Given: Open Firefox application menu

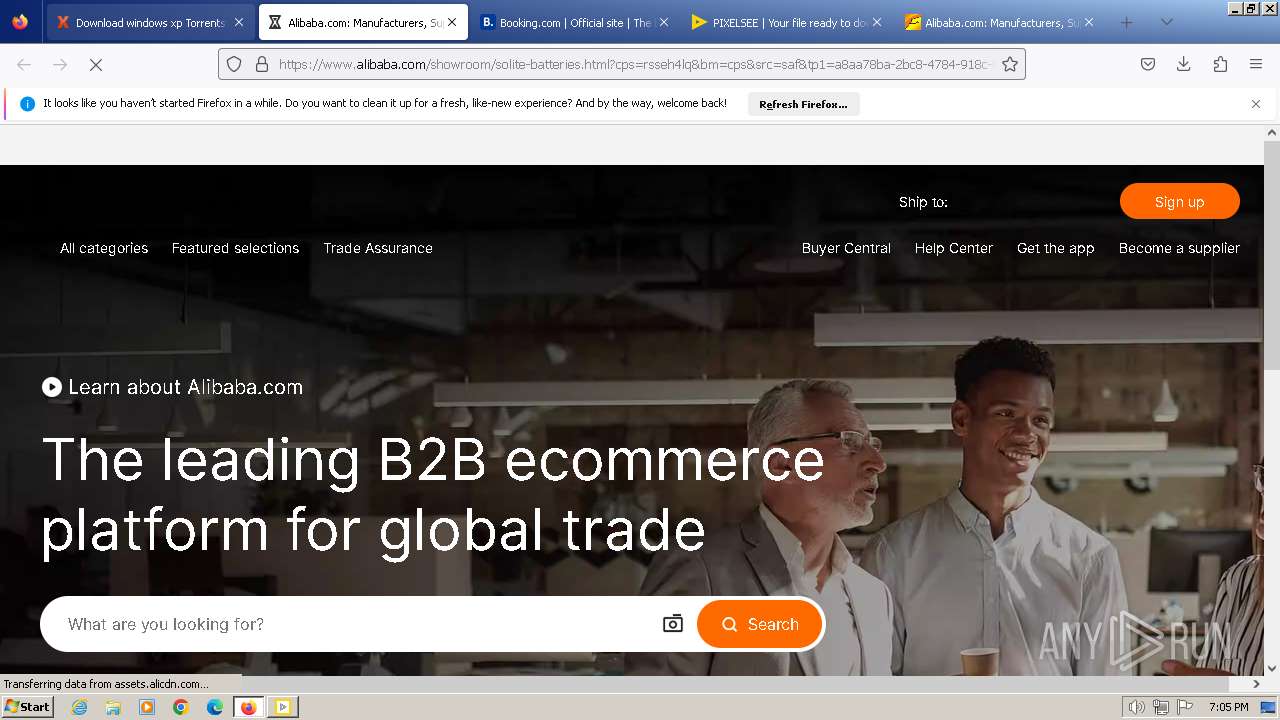Looking at the screenshot, I should point(1256,64).
